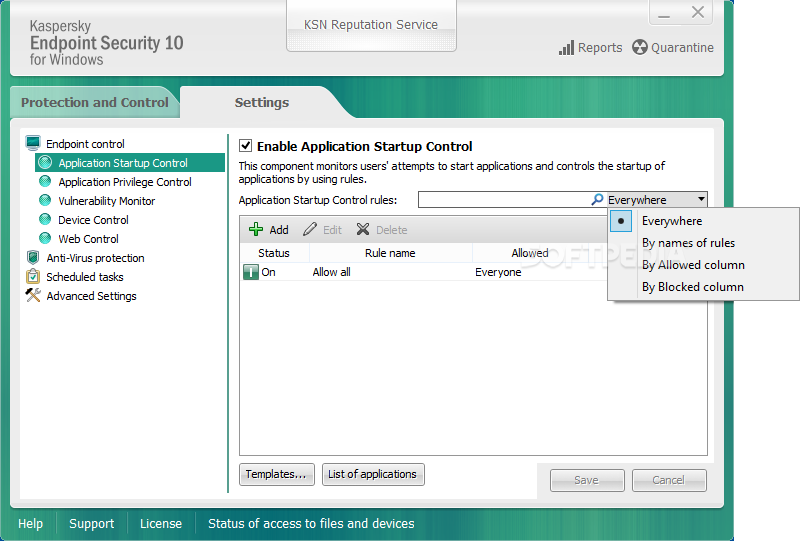Screen dimensions: 800x541
Task: Click the X Delete icon
Action: [x=363, y=229]
